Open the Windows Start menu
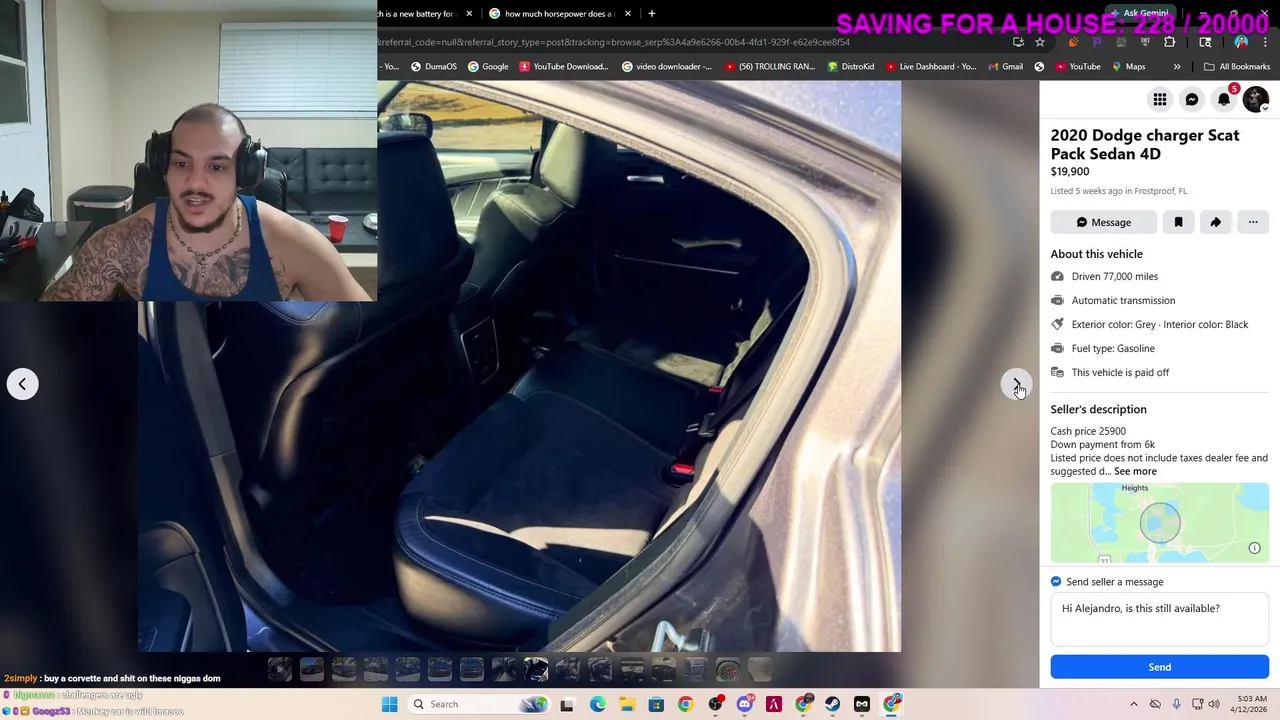The height and width of the screenshot is (720, 1280). tap(389, 704)
